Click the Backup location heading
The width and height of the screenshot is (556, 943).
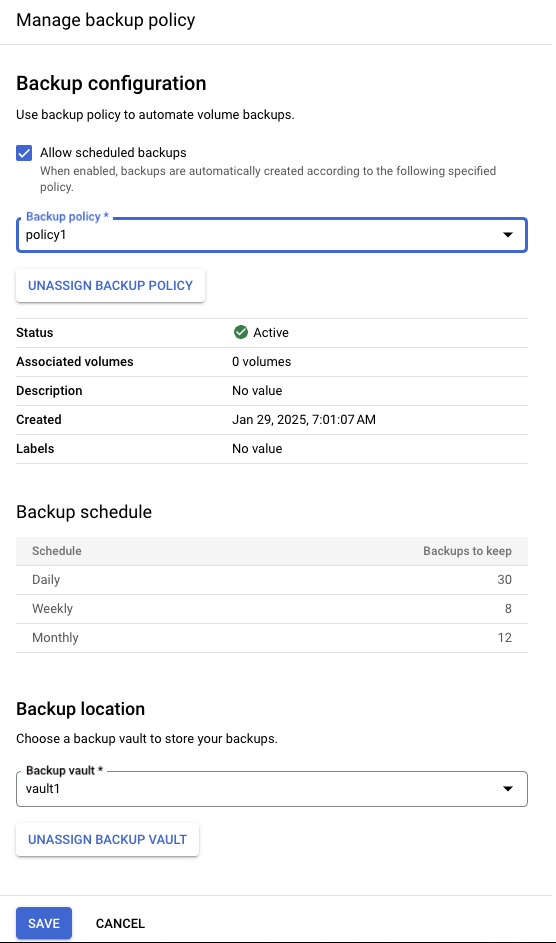[x=81, y=709]
